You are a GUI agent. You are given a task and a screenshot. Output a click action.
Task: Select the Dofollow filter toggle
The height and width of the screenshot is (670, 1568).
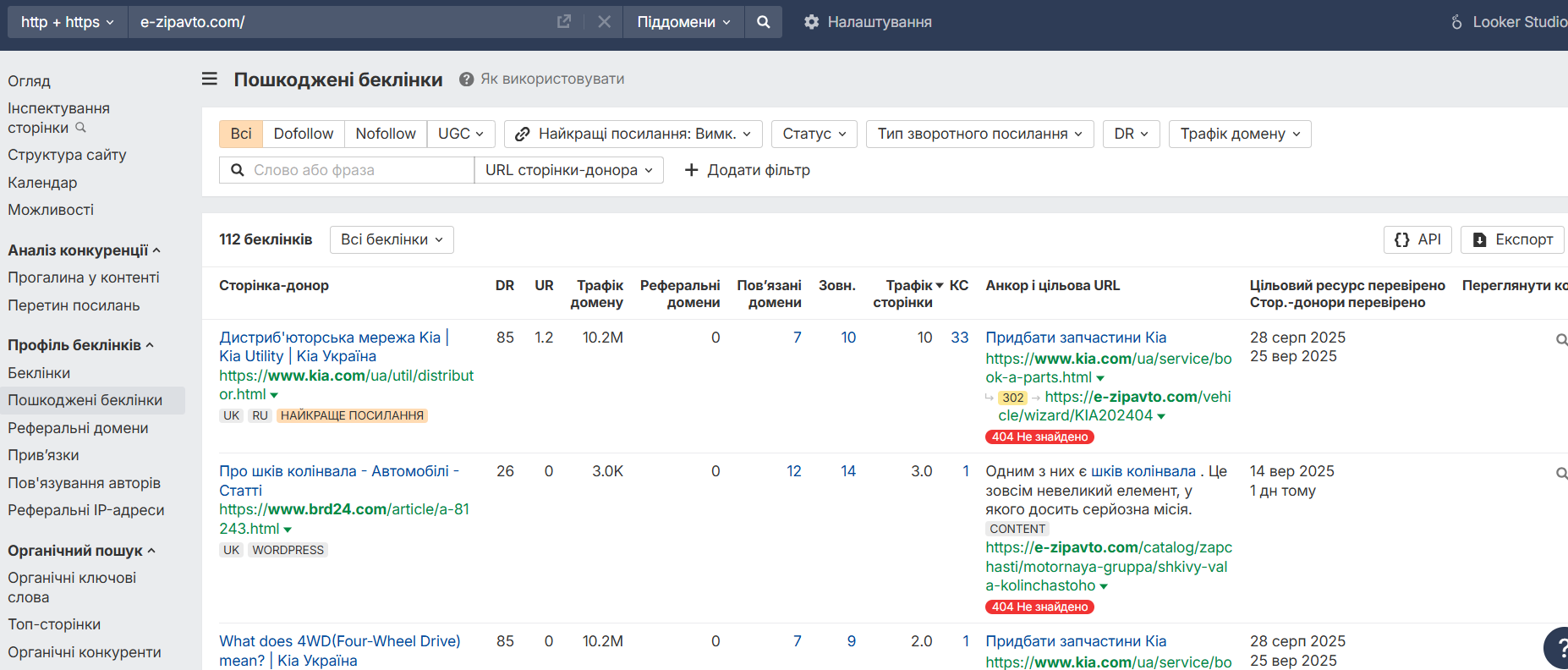tap(304, 134)
